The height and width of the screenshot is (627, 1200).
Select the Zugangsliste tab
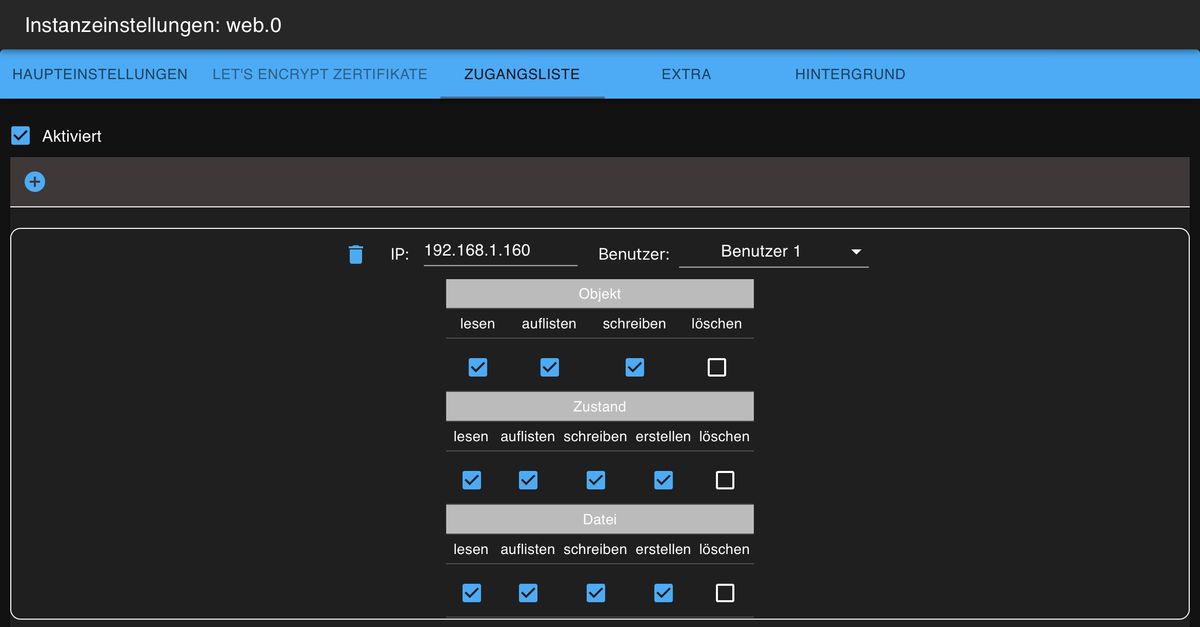(522, 74)
